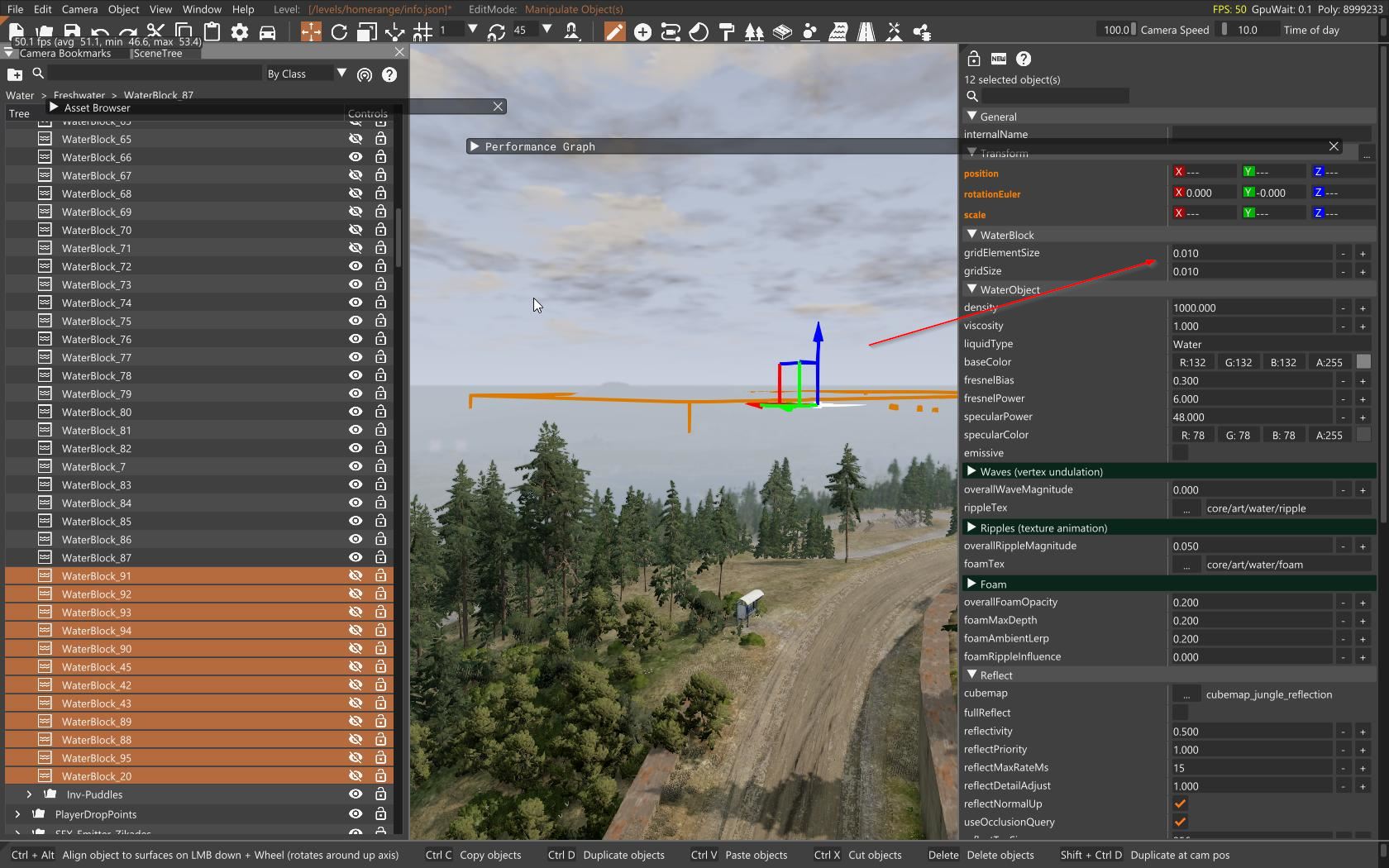The height and width of the screenshot is (868, 1389).
Task: Toggle visibility of WaterBlock_80
Action: [356, 412]
